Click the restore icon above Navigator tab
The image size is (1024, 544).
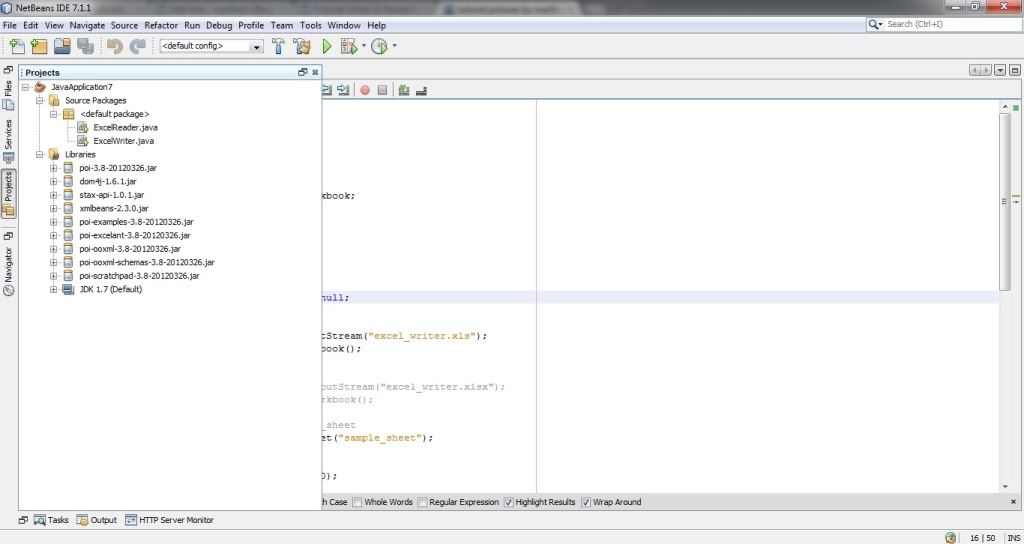click(8, 236)
